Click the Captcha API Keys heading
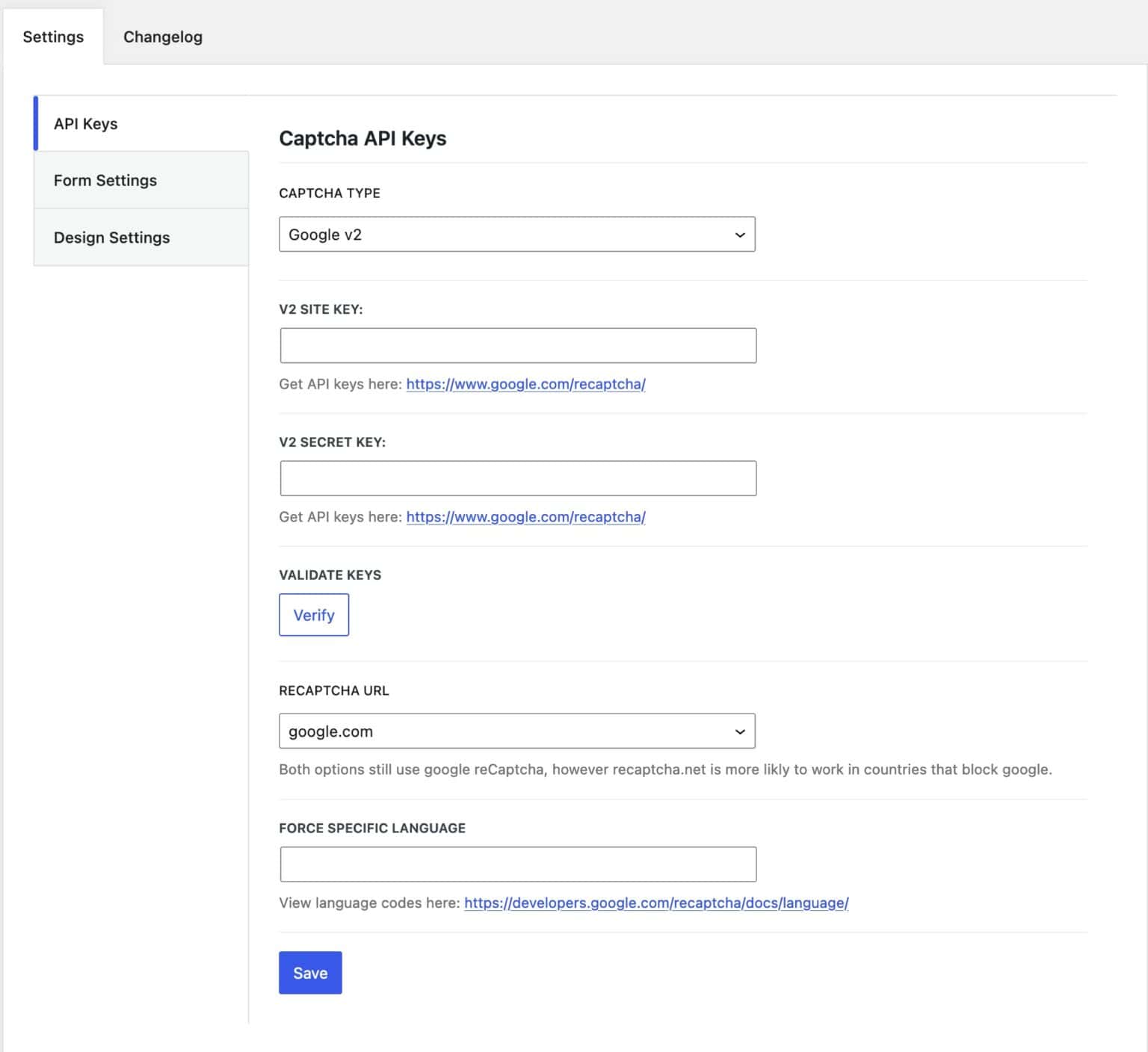Screen dimensions: 1148x1052 pyautogui.click(x=362, y=138)
